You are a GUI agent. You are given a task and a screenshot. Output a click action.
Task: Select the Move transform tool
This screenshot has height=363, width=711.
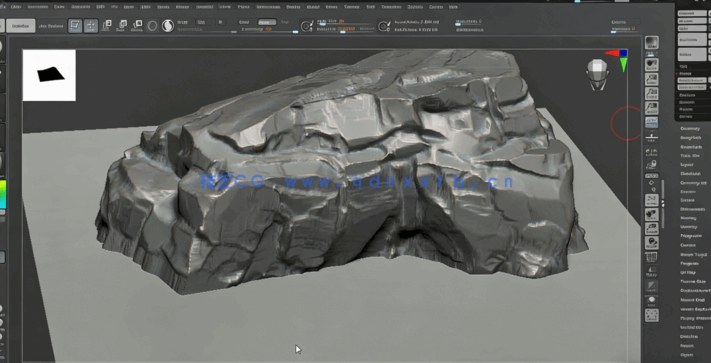[x=107, y=26]
